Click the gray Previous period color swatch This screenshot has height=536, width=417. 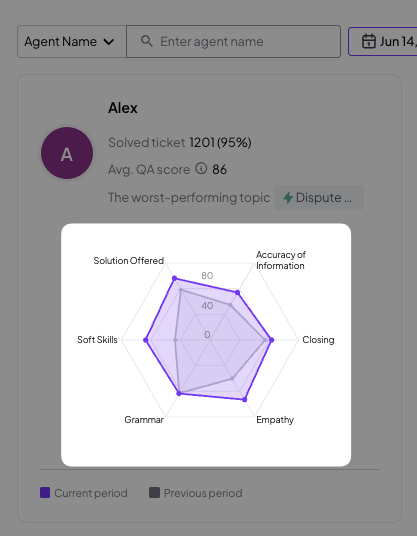[x=154, y=493]
